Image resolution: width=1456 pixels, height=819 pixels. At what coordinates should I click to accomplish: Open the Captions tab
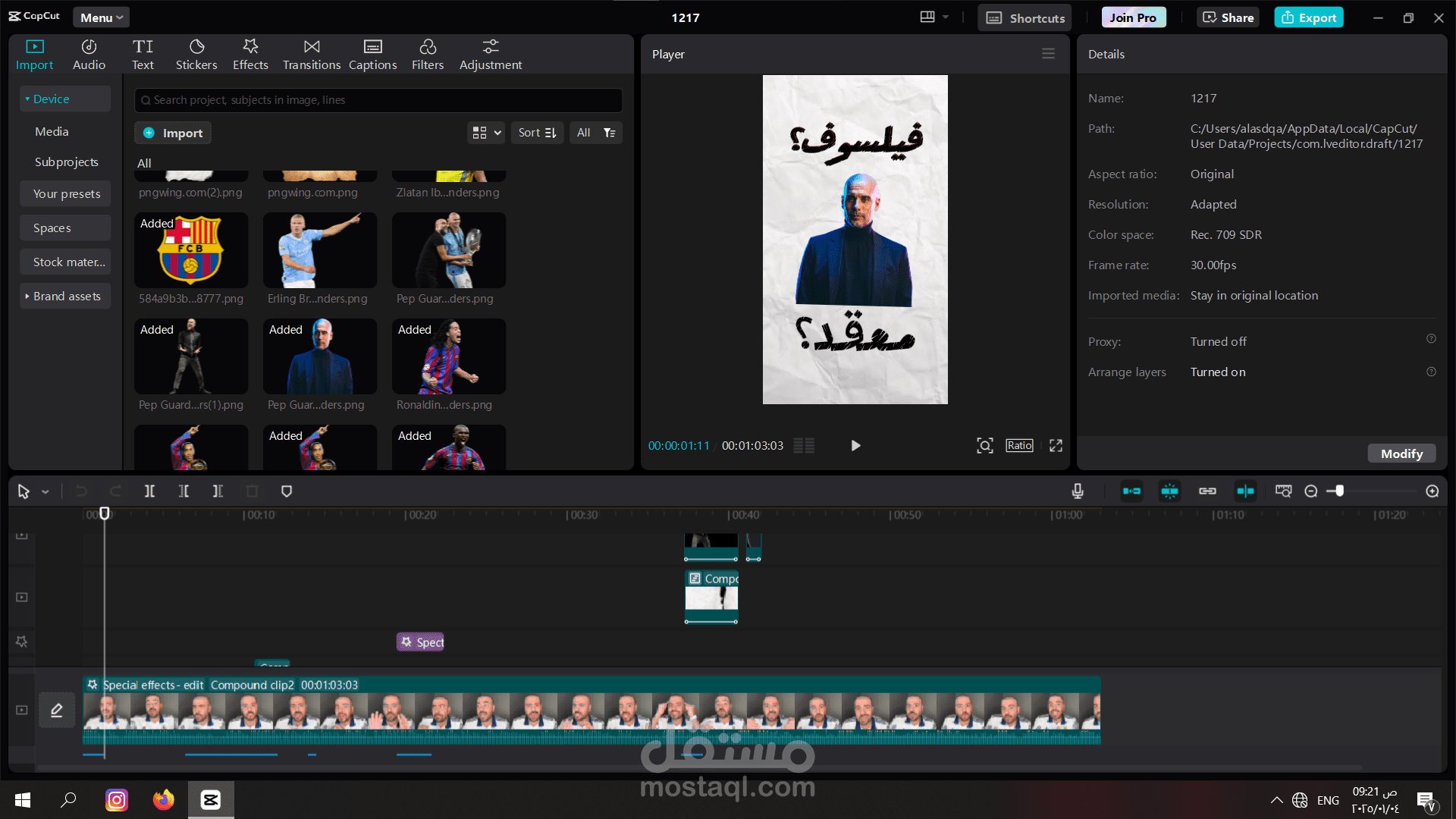[372, 55]
